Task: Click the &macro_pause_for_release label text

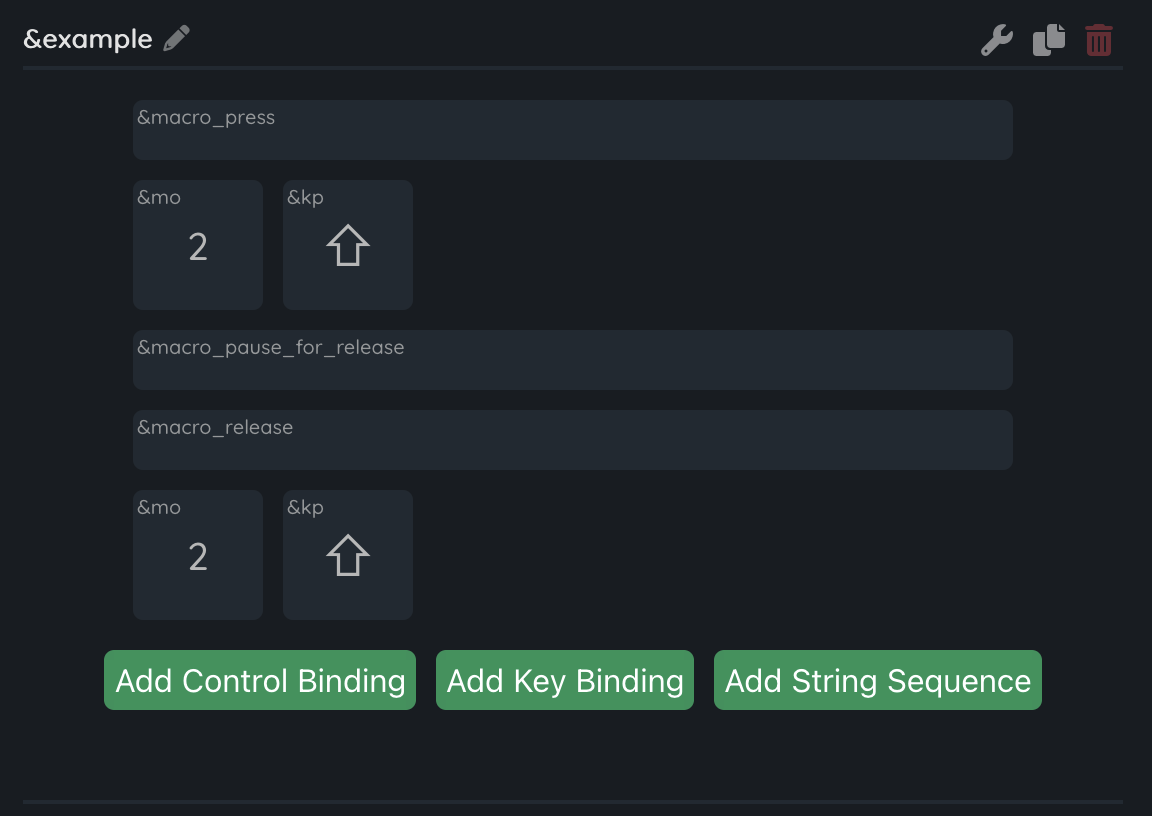Action: coord(271,348)
